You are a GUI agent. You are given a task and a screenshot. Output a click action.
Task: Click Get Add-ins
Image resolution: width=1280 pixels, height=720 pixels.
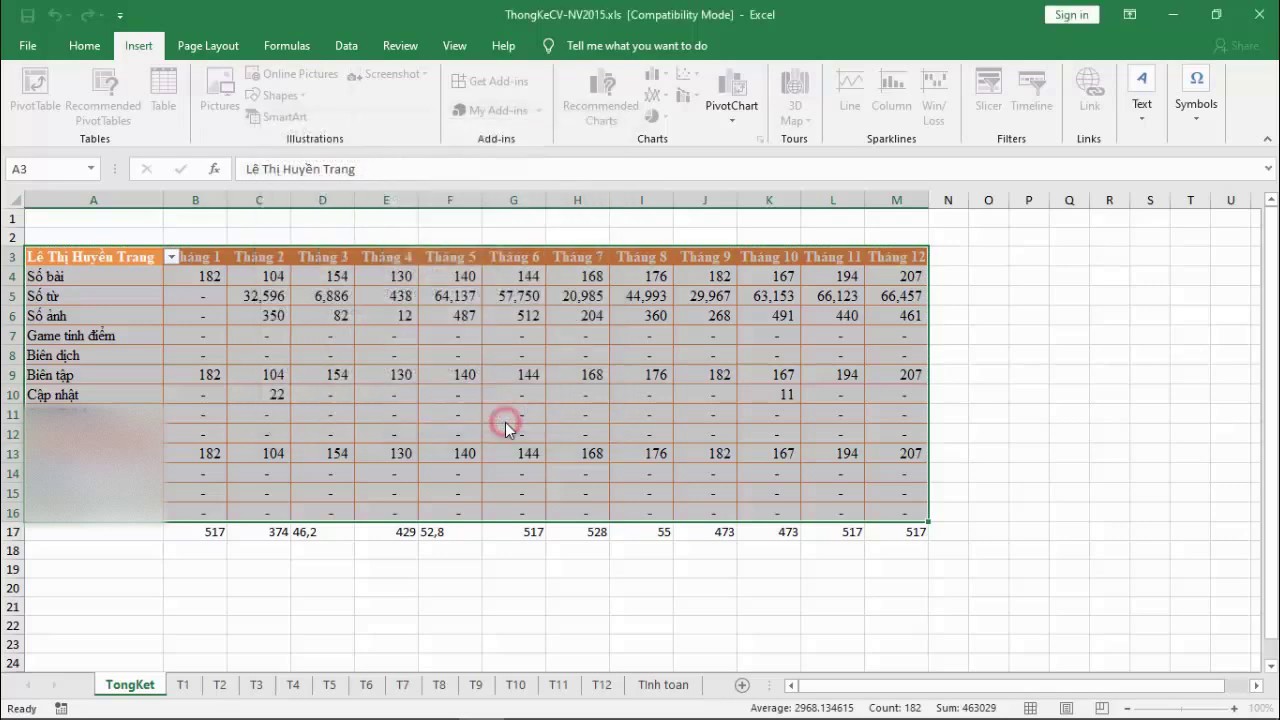(x=490, y=81)
